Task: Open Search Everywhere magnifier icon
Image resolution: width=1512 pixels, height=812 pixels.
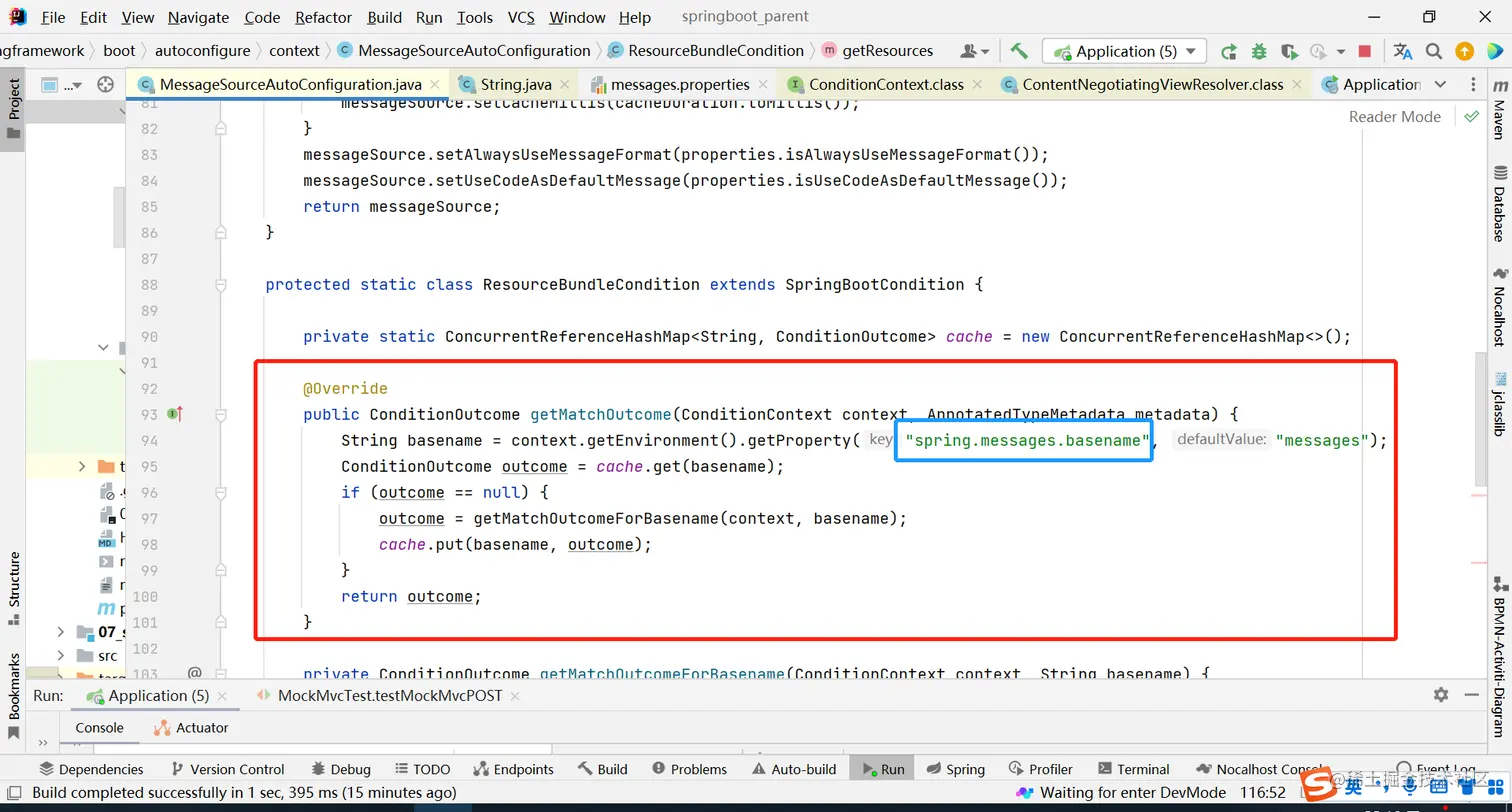Action: [x=1434, y=51]
